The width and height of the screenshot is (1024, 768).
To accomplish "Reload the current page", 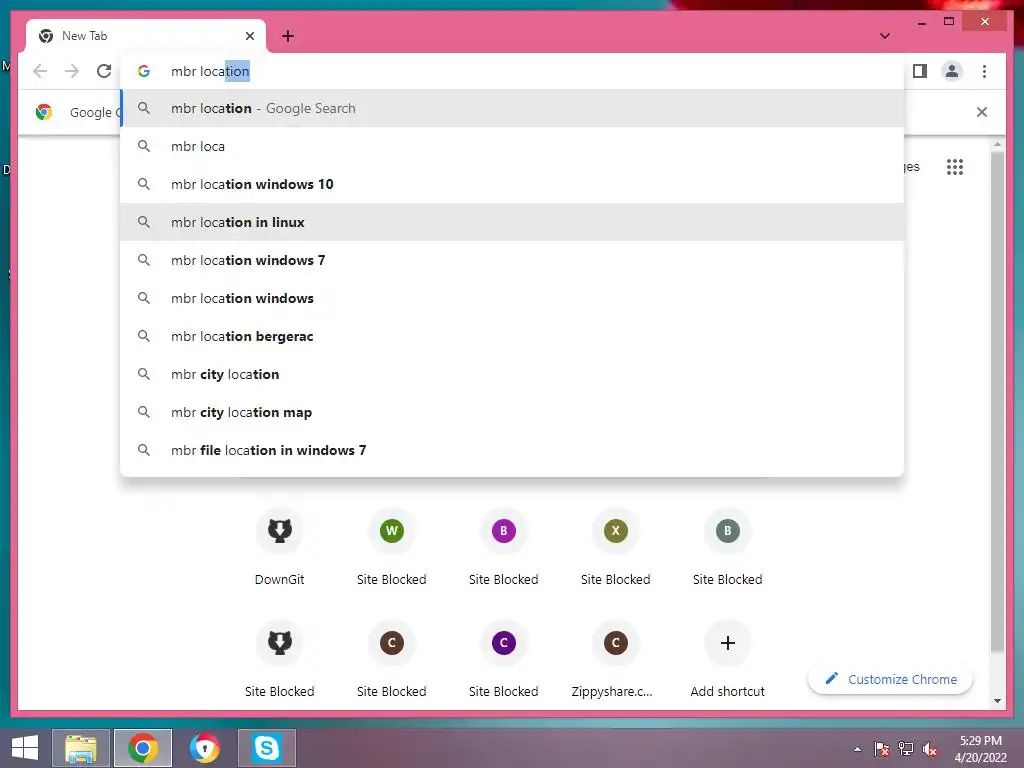I will [104, 71].
